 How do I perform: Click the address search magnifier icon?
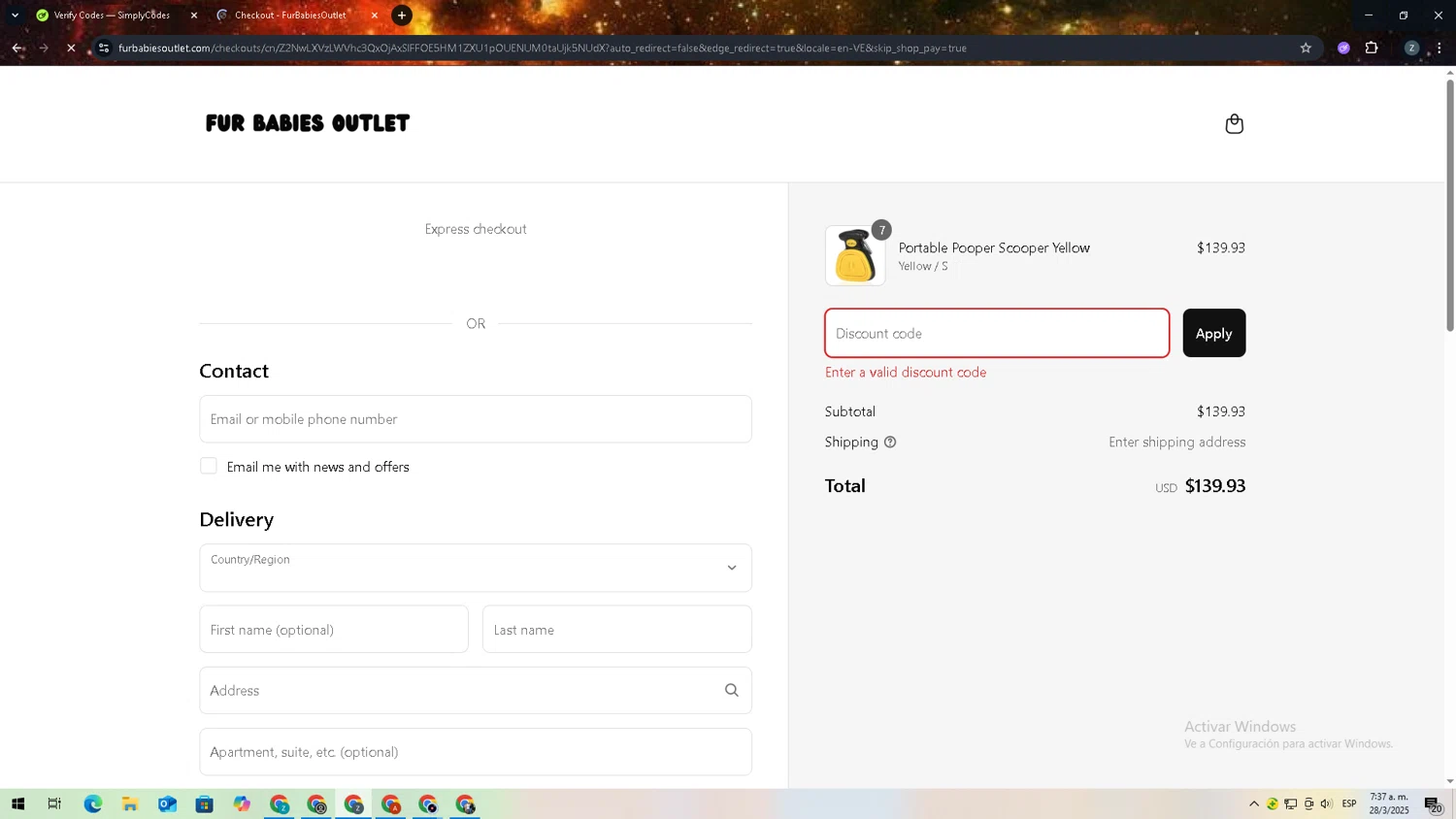732,690
